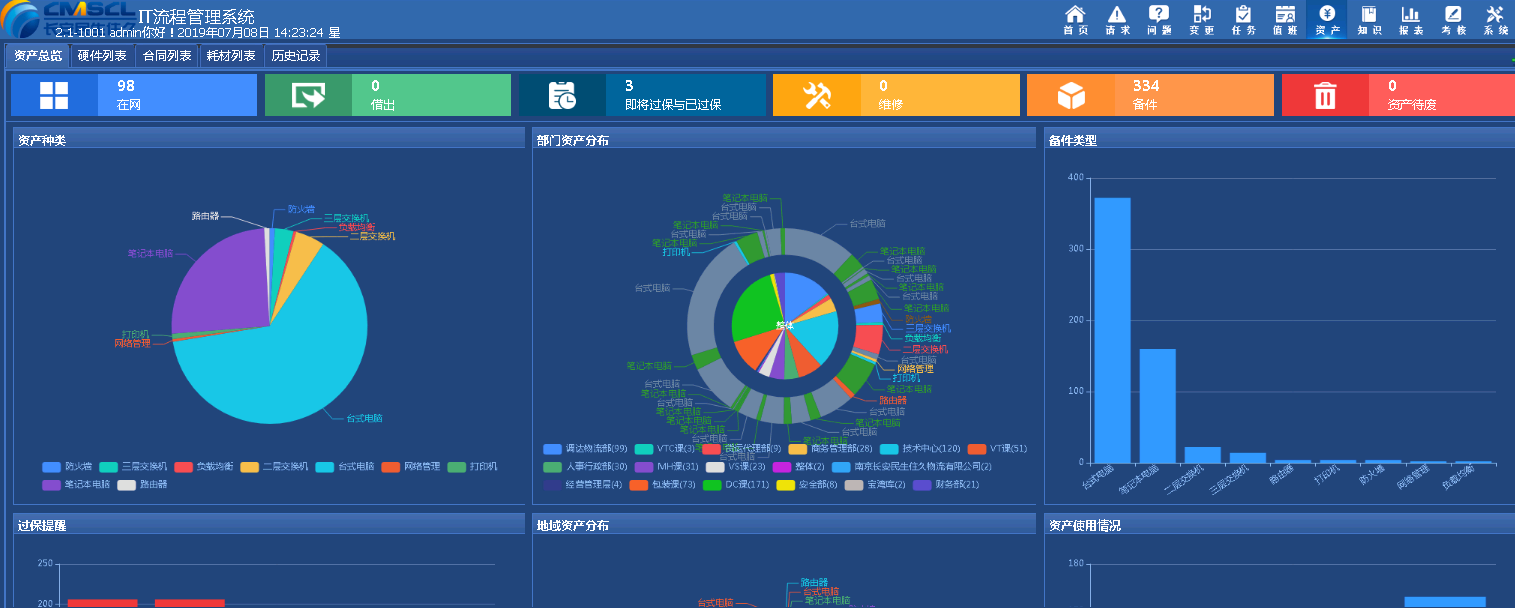Toggle VT课(51) department legend entry
The image size is (1515, 608).
997,449
